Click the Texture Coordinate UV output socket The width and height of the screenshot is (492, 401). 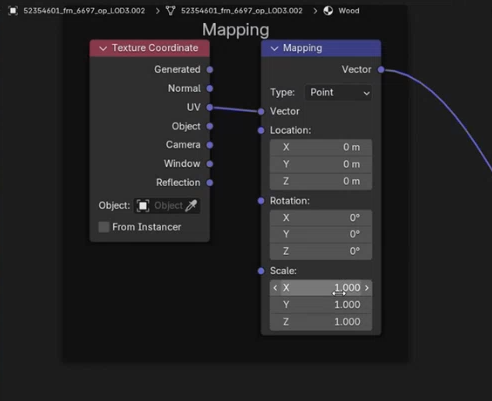(210, 107)
